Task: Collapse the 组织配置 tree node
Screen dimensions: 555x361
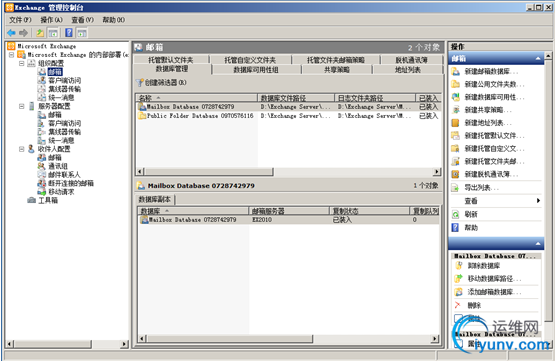Action: click(22, 63)
